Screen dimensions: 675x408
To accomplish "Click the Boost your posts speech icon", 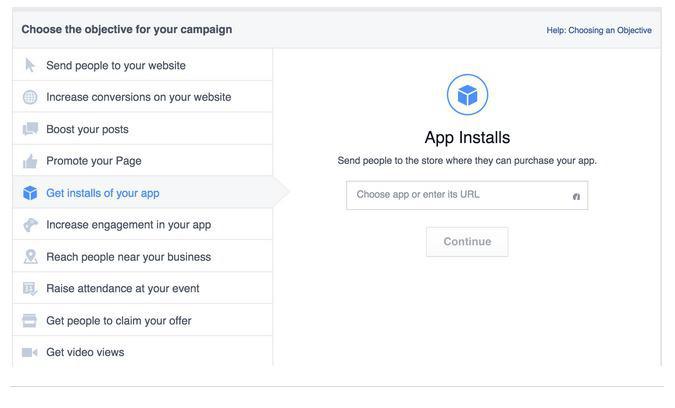I will click(30, 129).
